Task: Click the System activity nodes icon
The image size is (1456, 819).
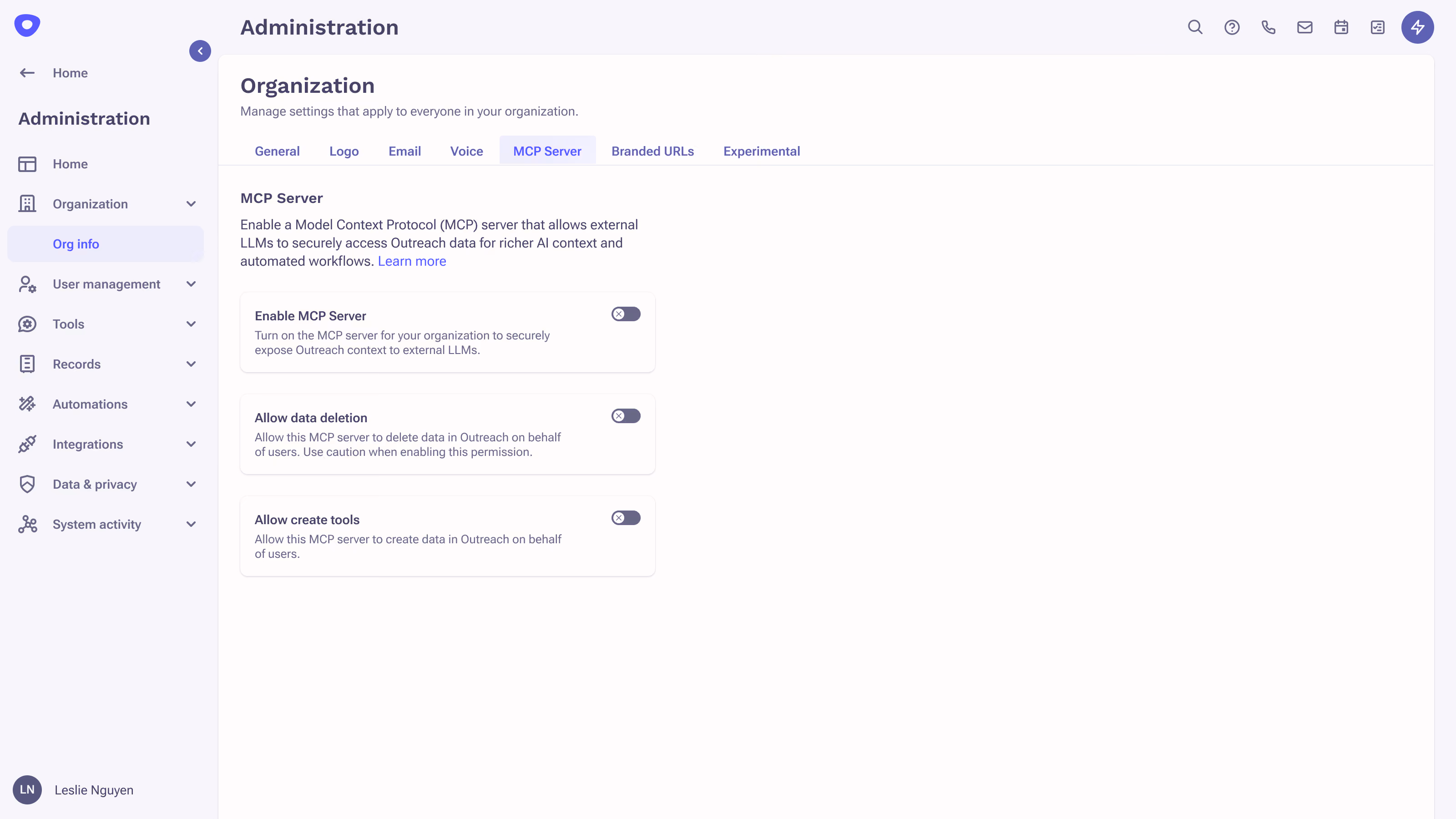Action: (27, 525)
